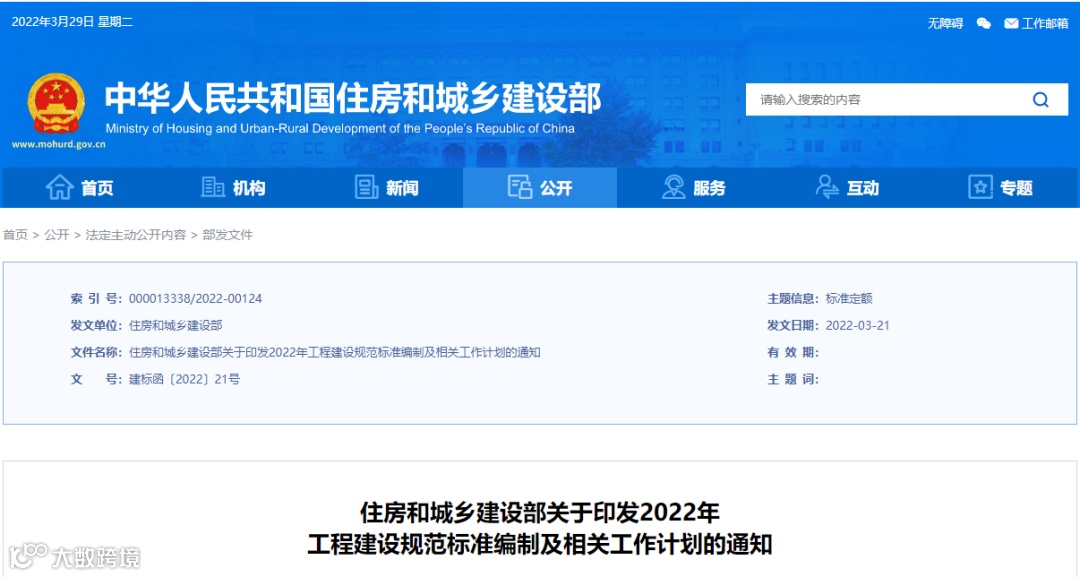Screen dimensions: 1080x577
Task: Open the 专题 navigation tab
Action: coord(1000,187)
